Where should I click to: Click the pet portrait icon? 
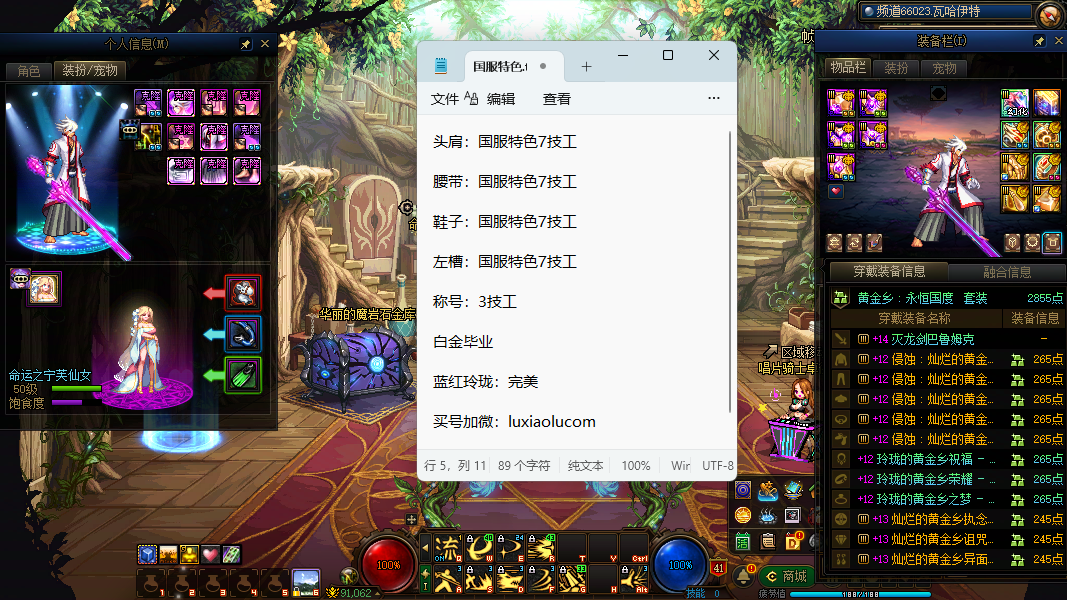click(44, 288)
